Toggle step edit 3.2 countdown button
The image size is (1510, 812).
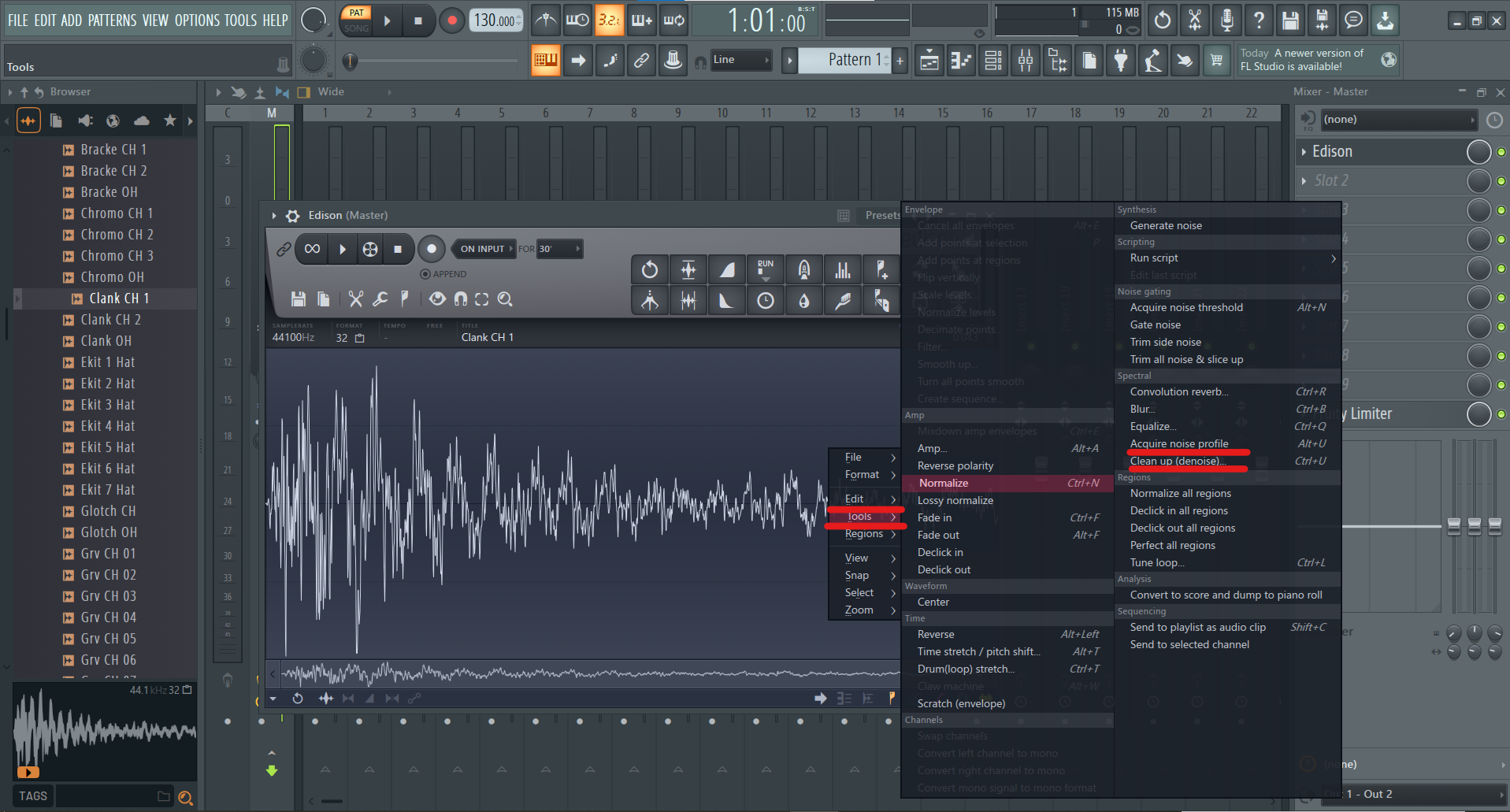(x=609, y=20)
